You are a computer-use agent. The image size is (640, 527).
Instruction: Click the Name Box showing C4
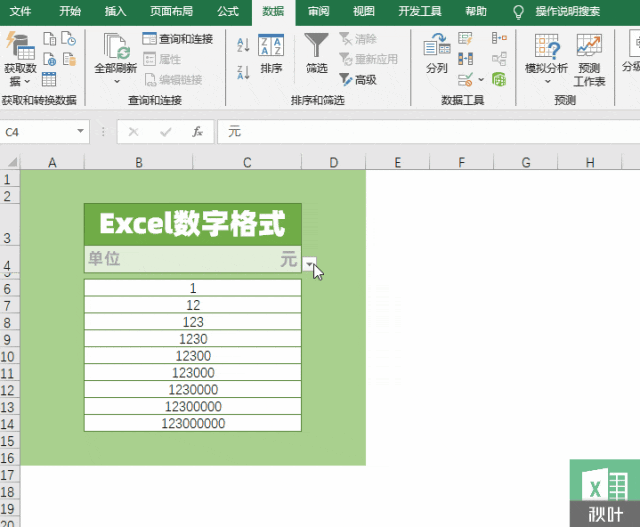(x=38, y=132)
